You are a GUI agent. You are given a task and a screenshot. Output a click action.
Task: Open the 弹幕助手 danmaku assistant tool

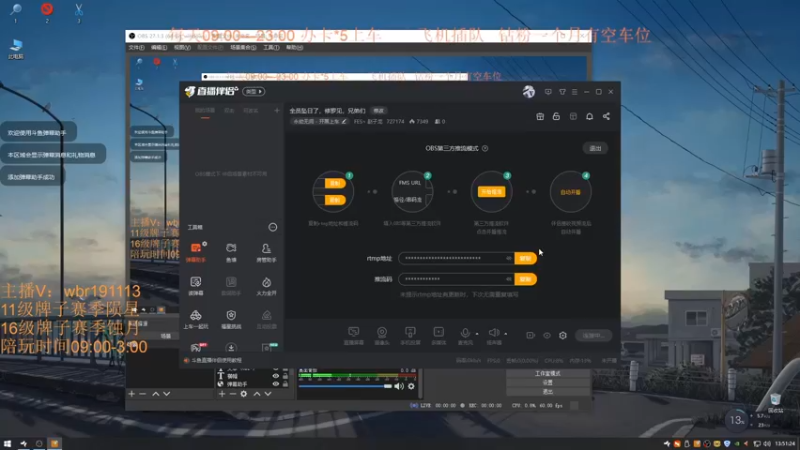point(196,252)
